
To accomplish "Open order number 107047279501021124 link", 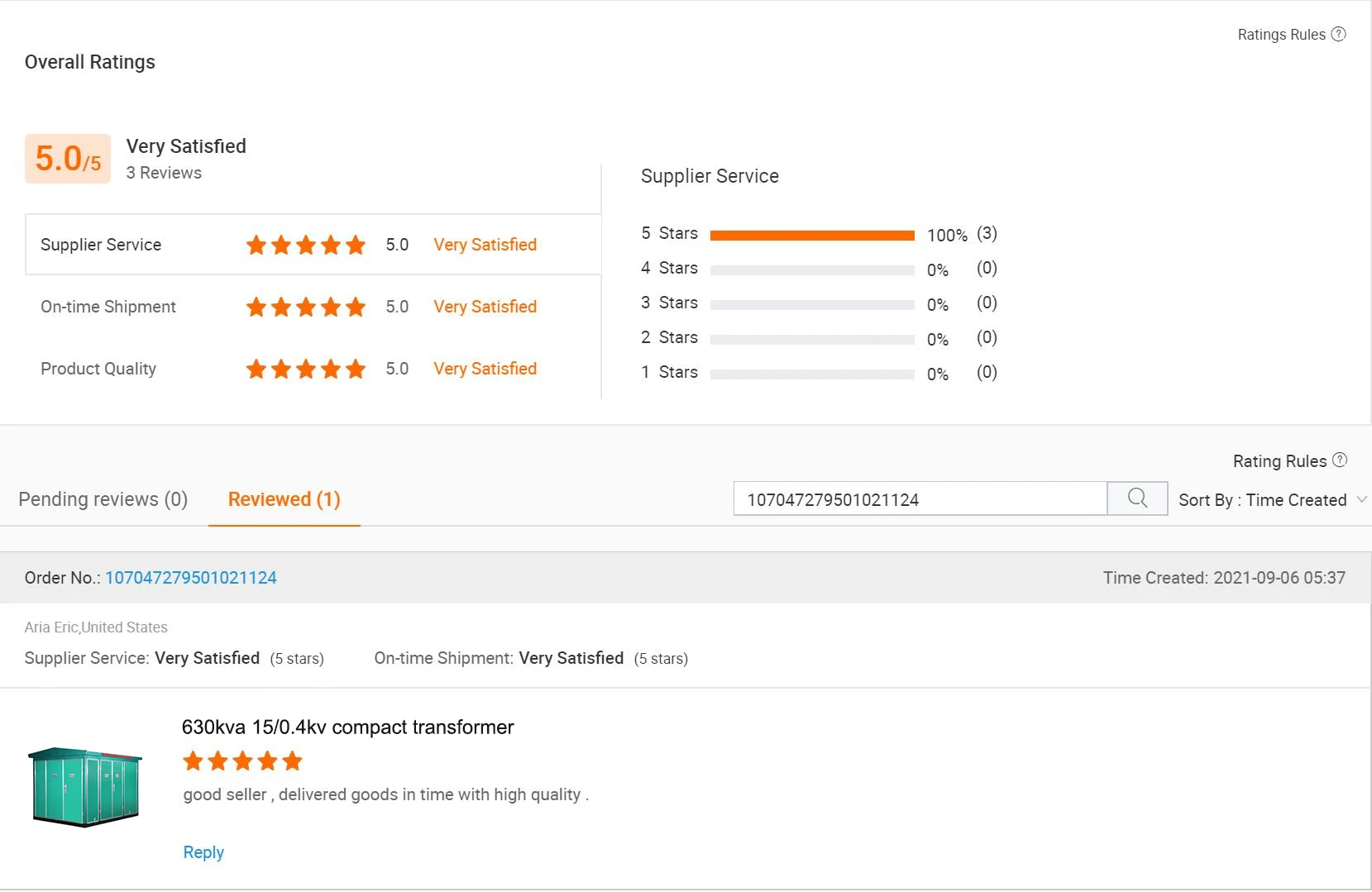I will click(191, 578).
